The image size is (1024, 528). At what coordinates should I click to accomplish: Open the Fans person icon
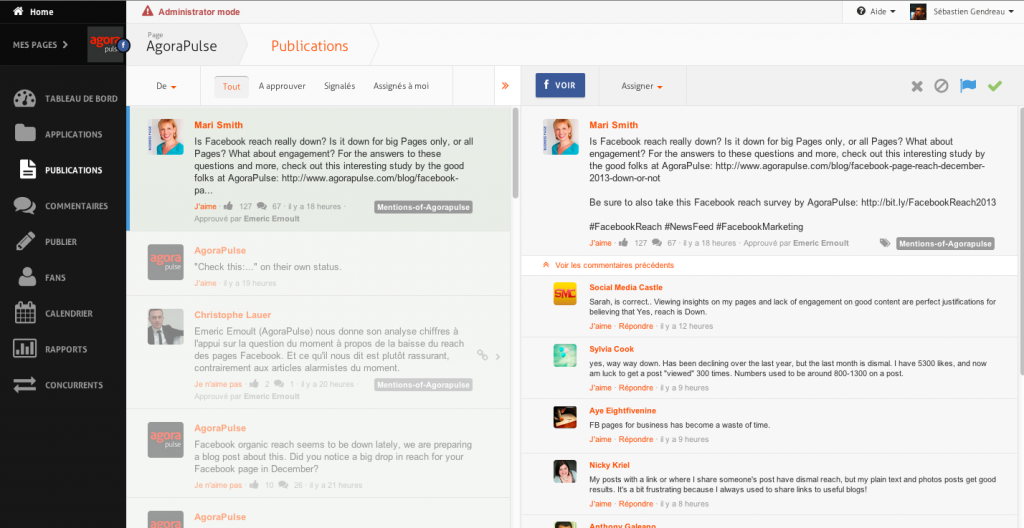[x=27, y=277]
